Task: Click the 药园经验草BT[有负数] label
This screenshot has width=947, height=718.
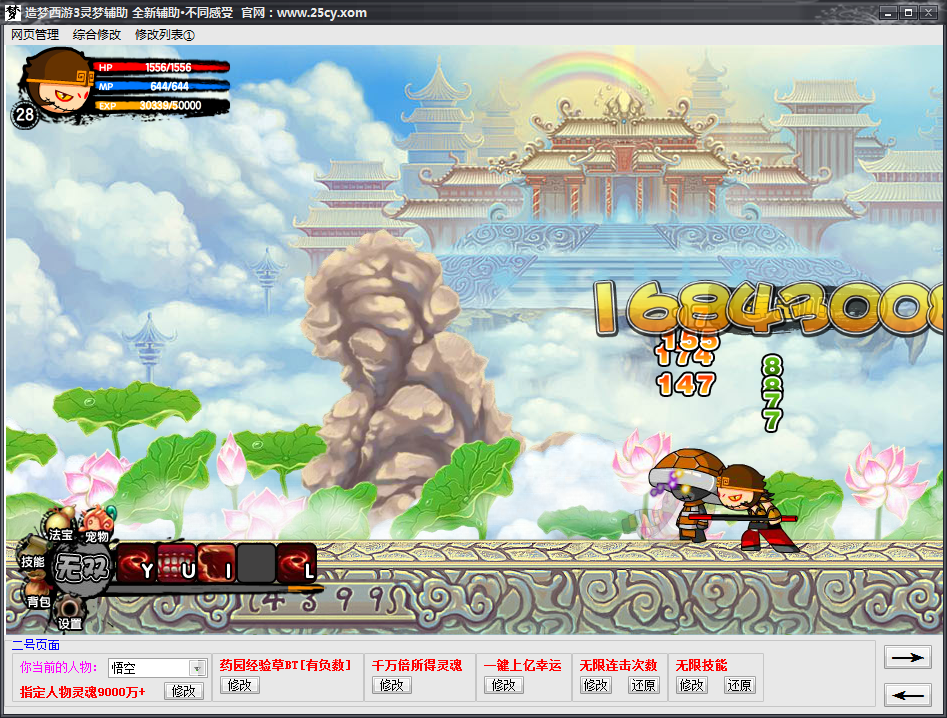Action: pyautogui.click(x=286, y=665)
